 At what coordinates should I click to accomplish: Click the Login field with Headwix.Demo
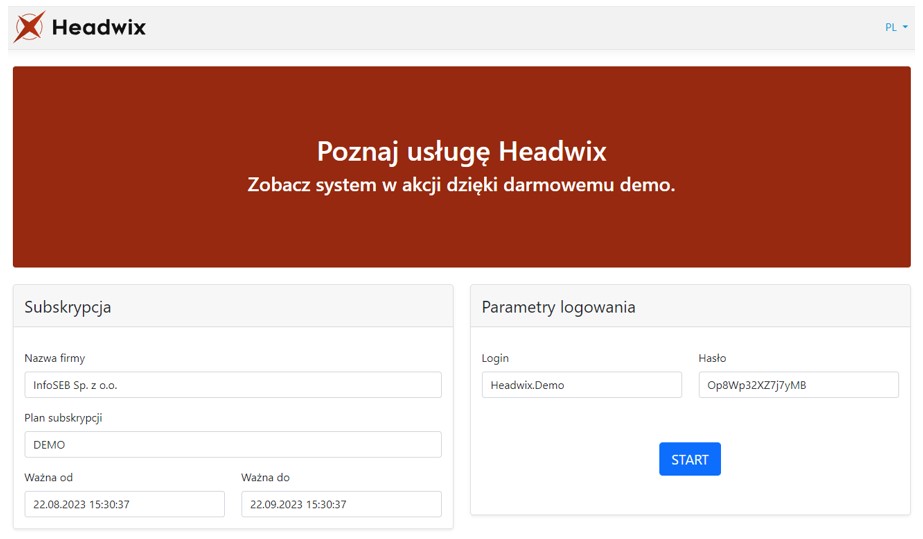(582, 385)
